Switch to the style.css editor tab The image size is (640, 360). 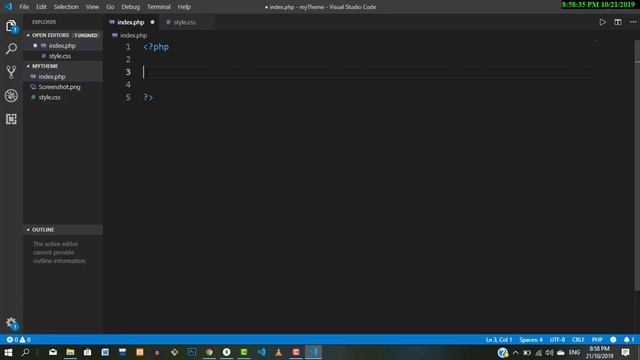(186, 22)
